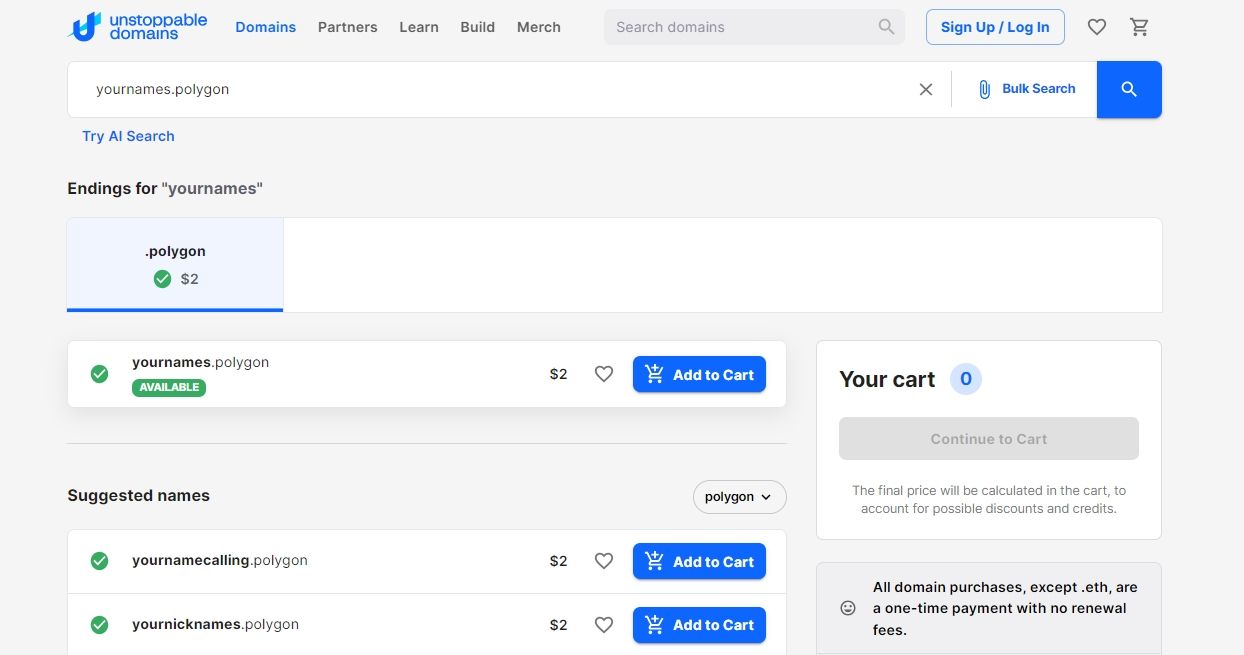Click the paperclip Bulk Search icon
The width and height of the screenshot is (1244, 655).
click(984, 89)
